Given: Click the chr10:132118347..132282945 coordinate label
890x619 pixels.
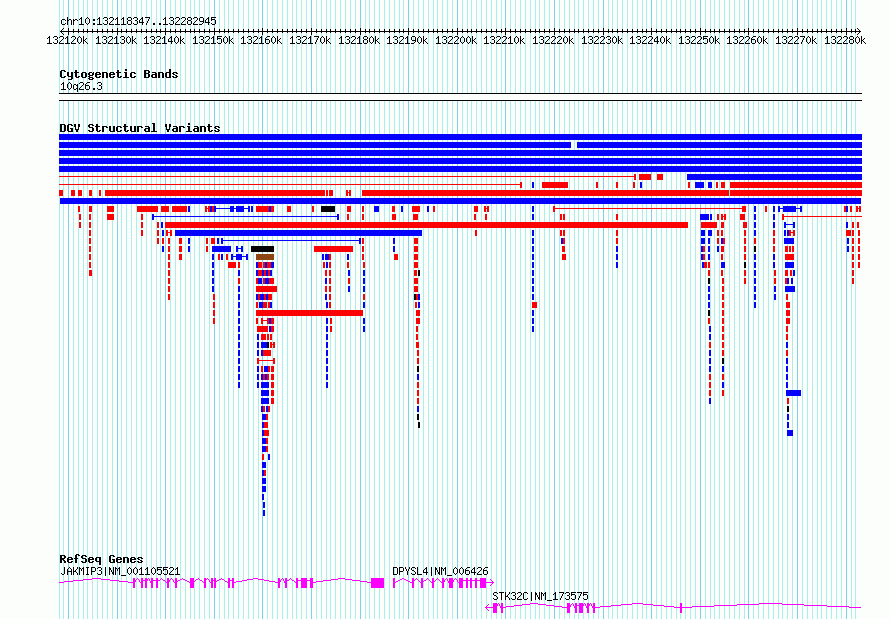Looking at the screenshot, I should [x=138, y=21].
